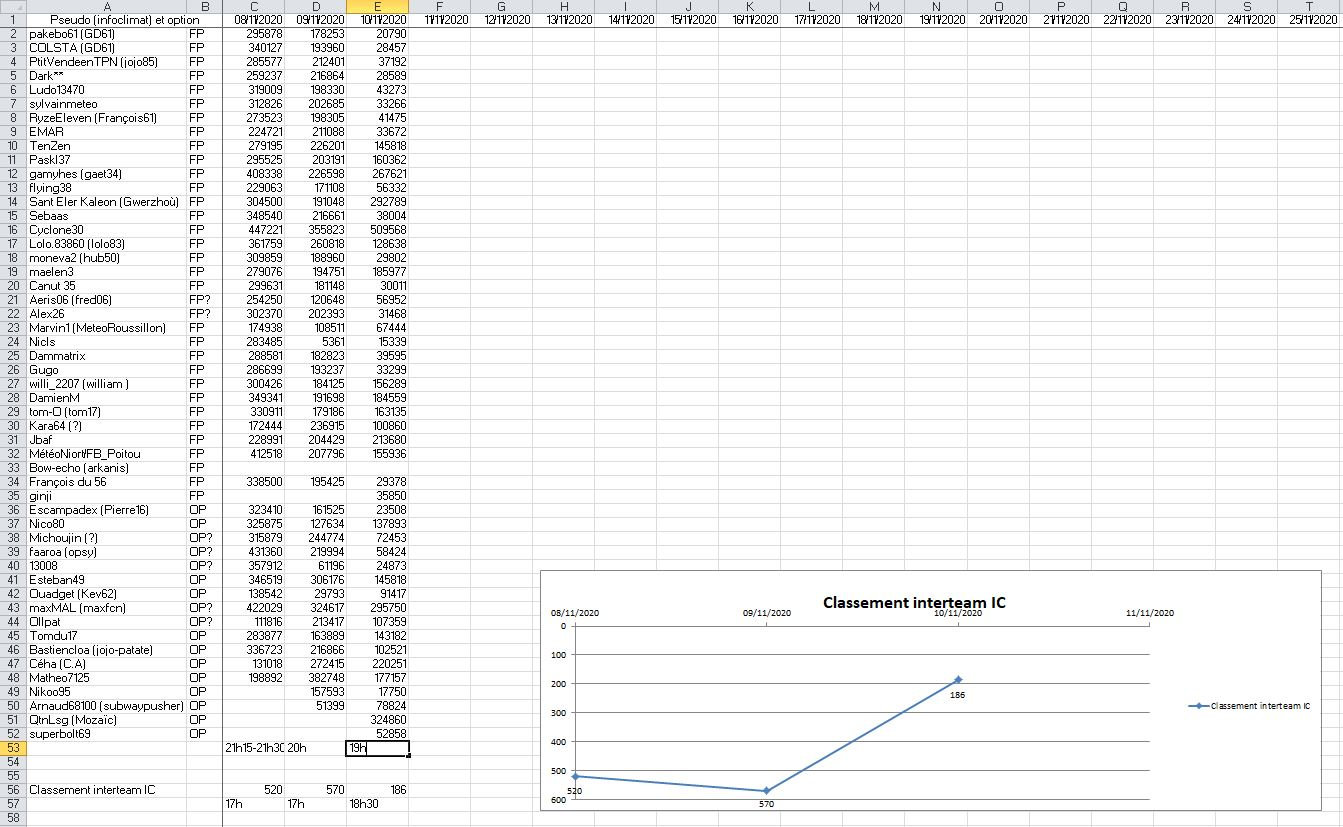Viewport: 1343px width, 827px height.
Task: Select the 'sylvainmeteo' cell
Action: coord(105,103)
